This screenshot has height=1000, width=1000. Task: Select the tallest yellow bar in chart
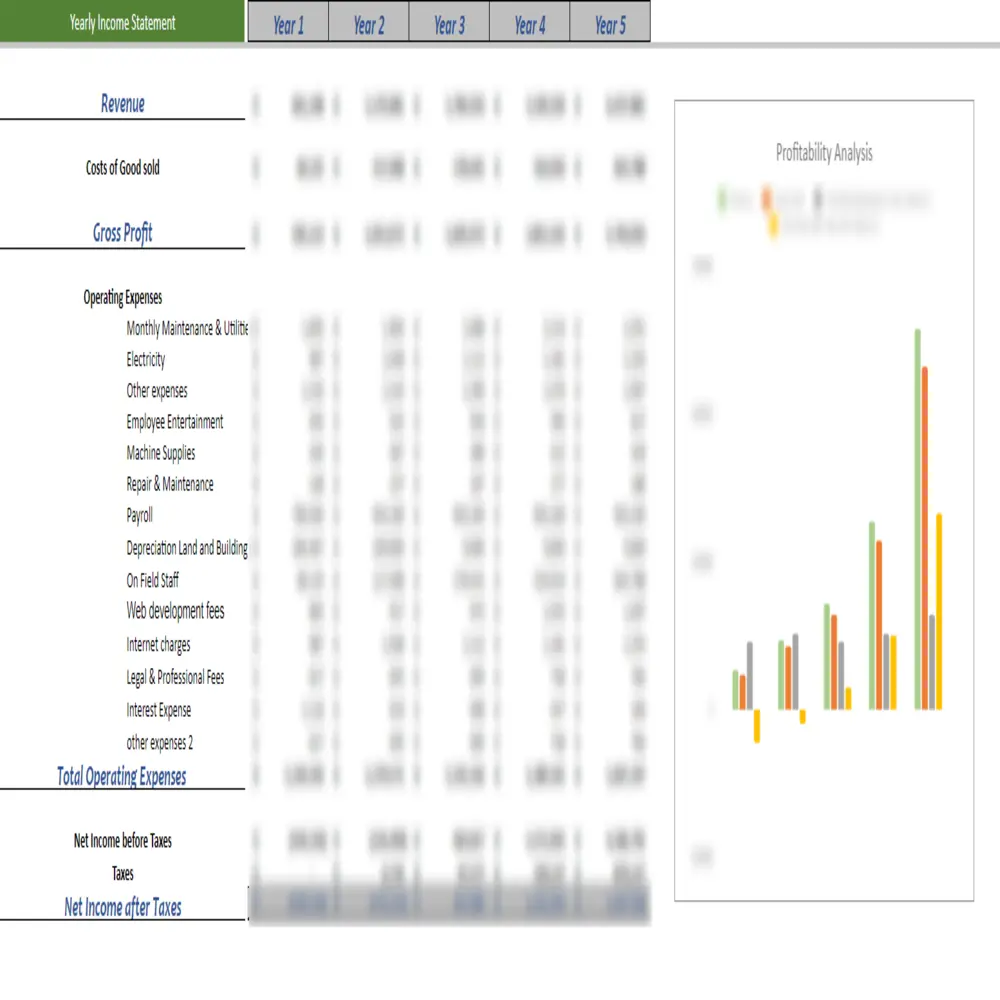939,610
